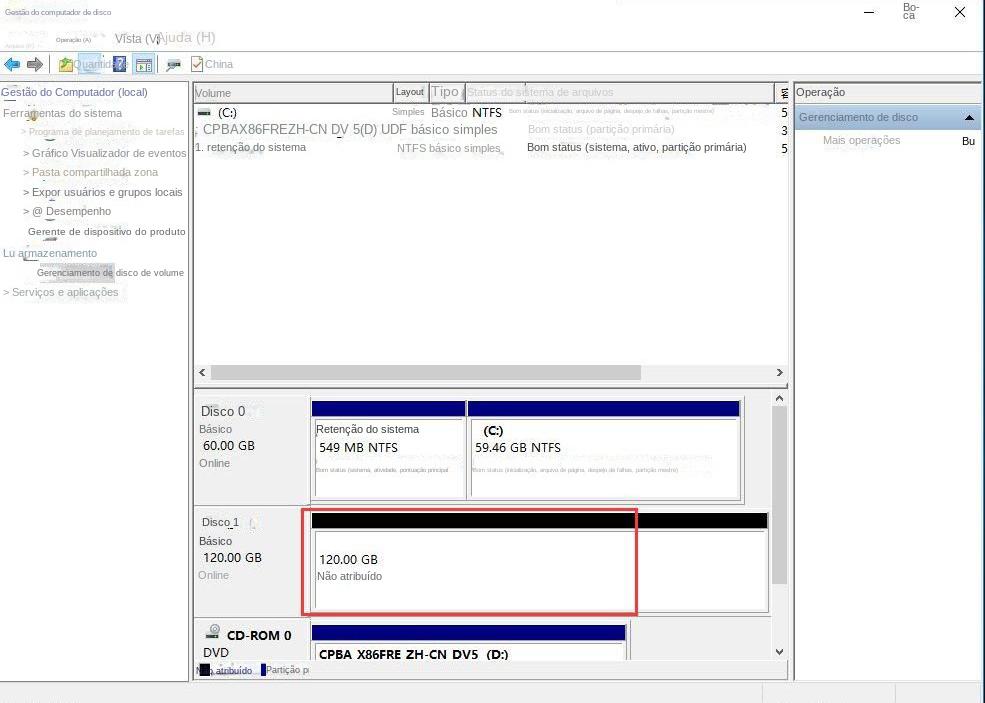Click Mais operações in Operação pane

pyautogui.click(x=861, y=140)
